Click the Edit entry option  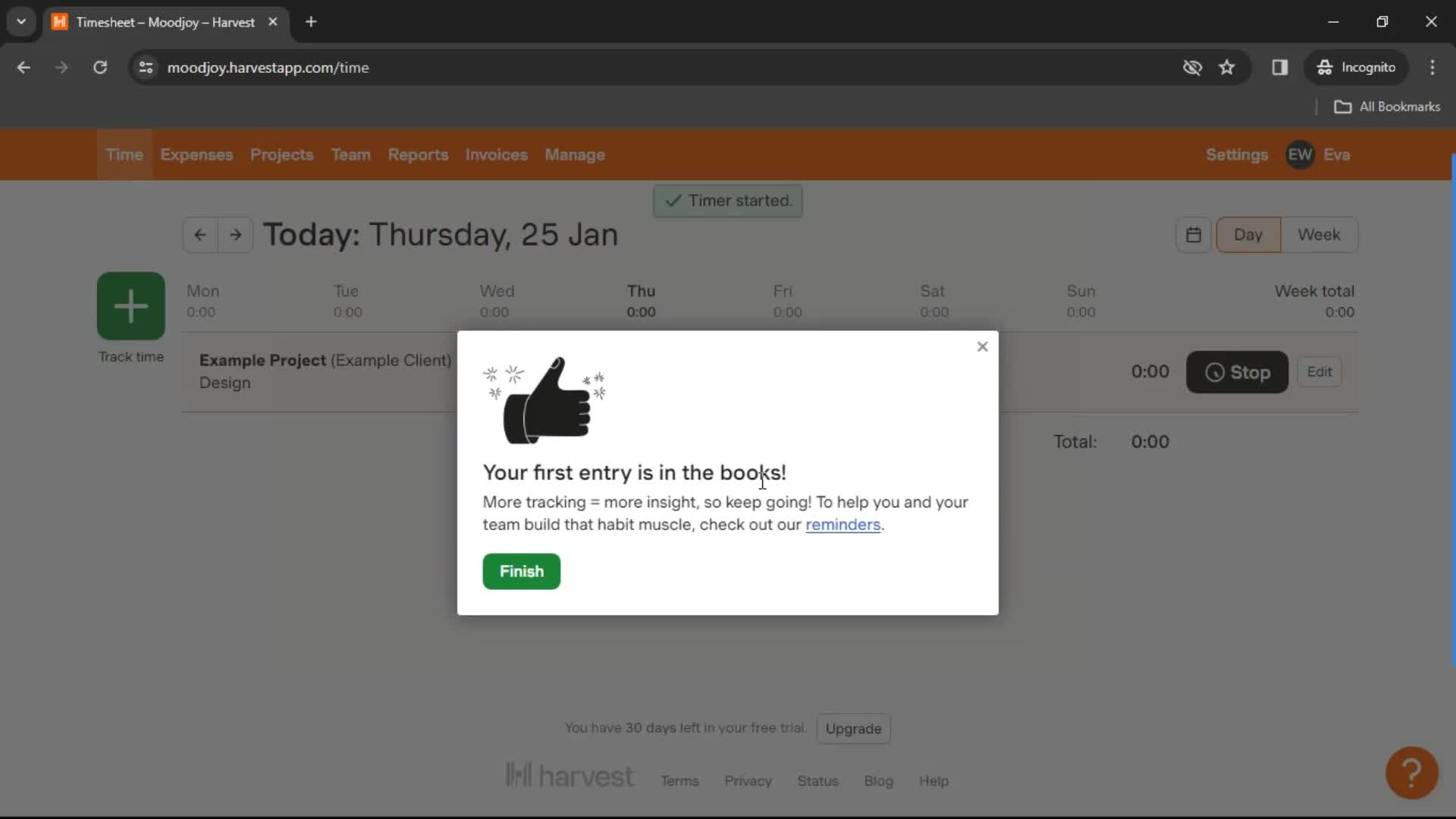coord(1320,371)
